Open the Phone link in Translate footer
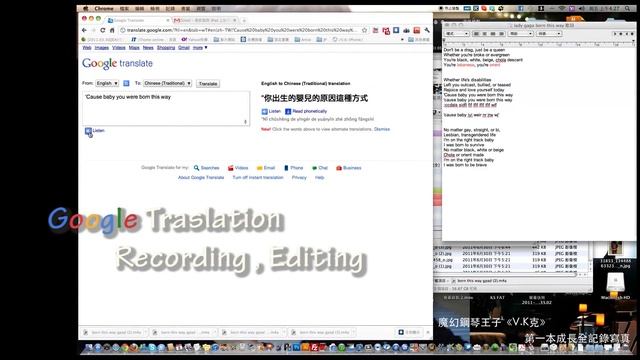Image resolution: width=640 pixels, height=360 pixels. tap(293, 168)
